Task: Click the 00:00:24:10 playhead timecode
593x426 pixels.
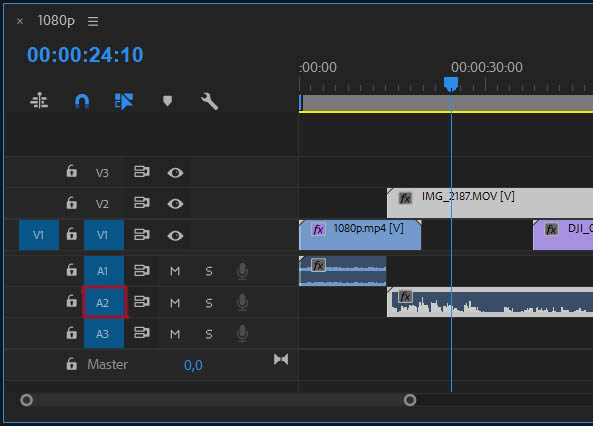Action: (85, 54)
